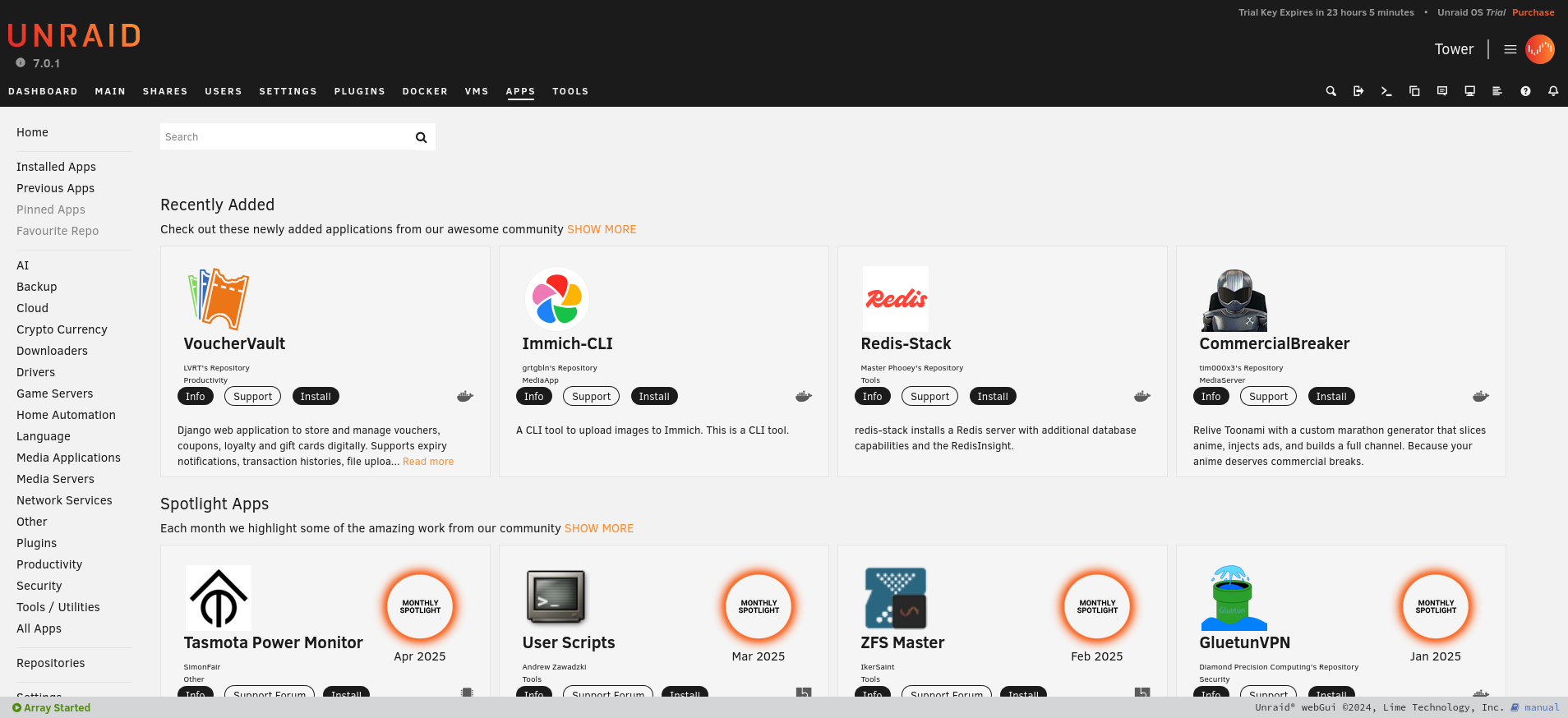Open the hamburger menu next to Tower
Image resolution: width=1568 pixels, height=718 pixels.
[x=1510, y=49]
